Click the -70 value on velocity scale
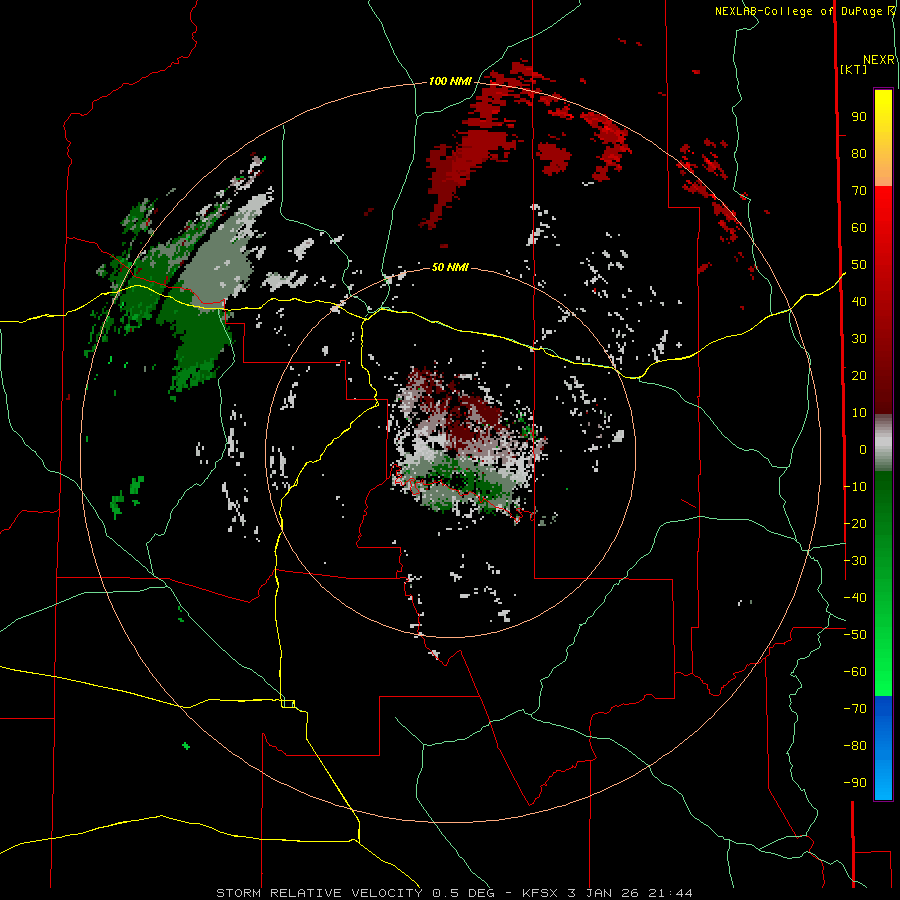The image size is (900, 900). 855,709
